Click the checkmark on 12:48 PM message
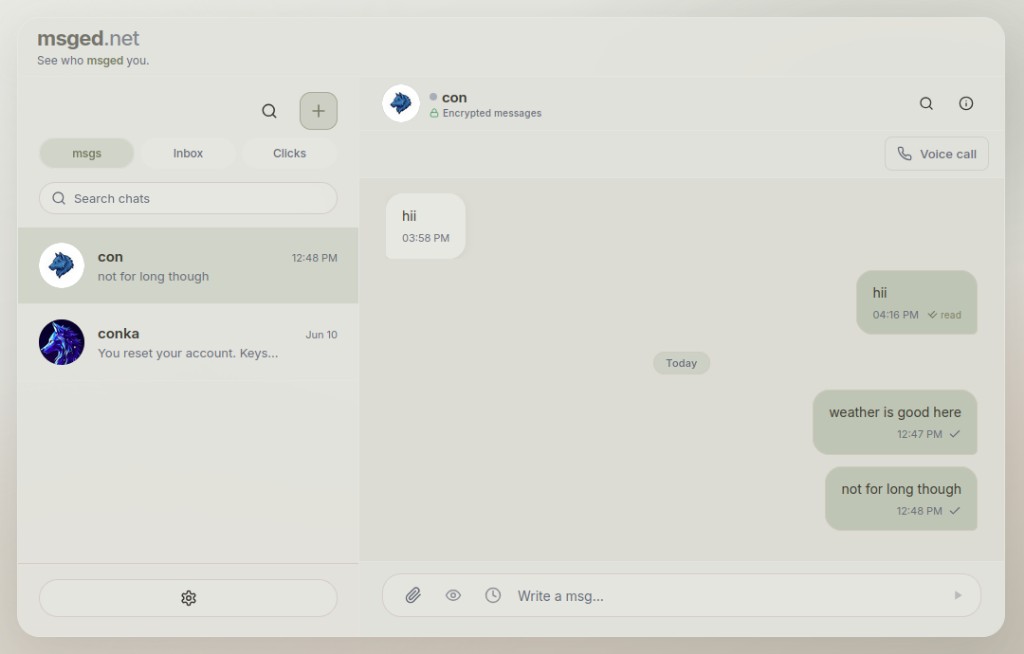The height and width of the screenshot is (654, 1024). 955,511
